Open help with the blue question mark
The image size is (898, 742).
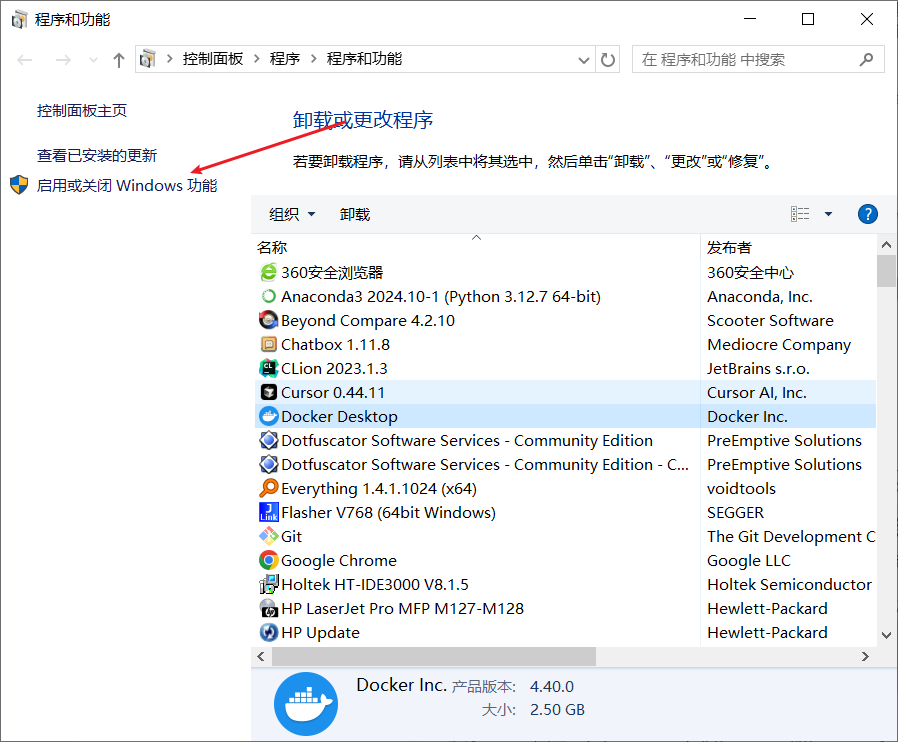pos(868,214)
